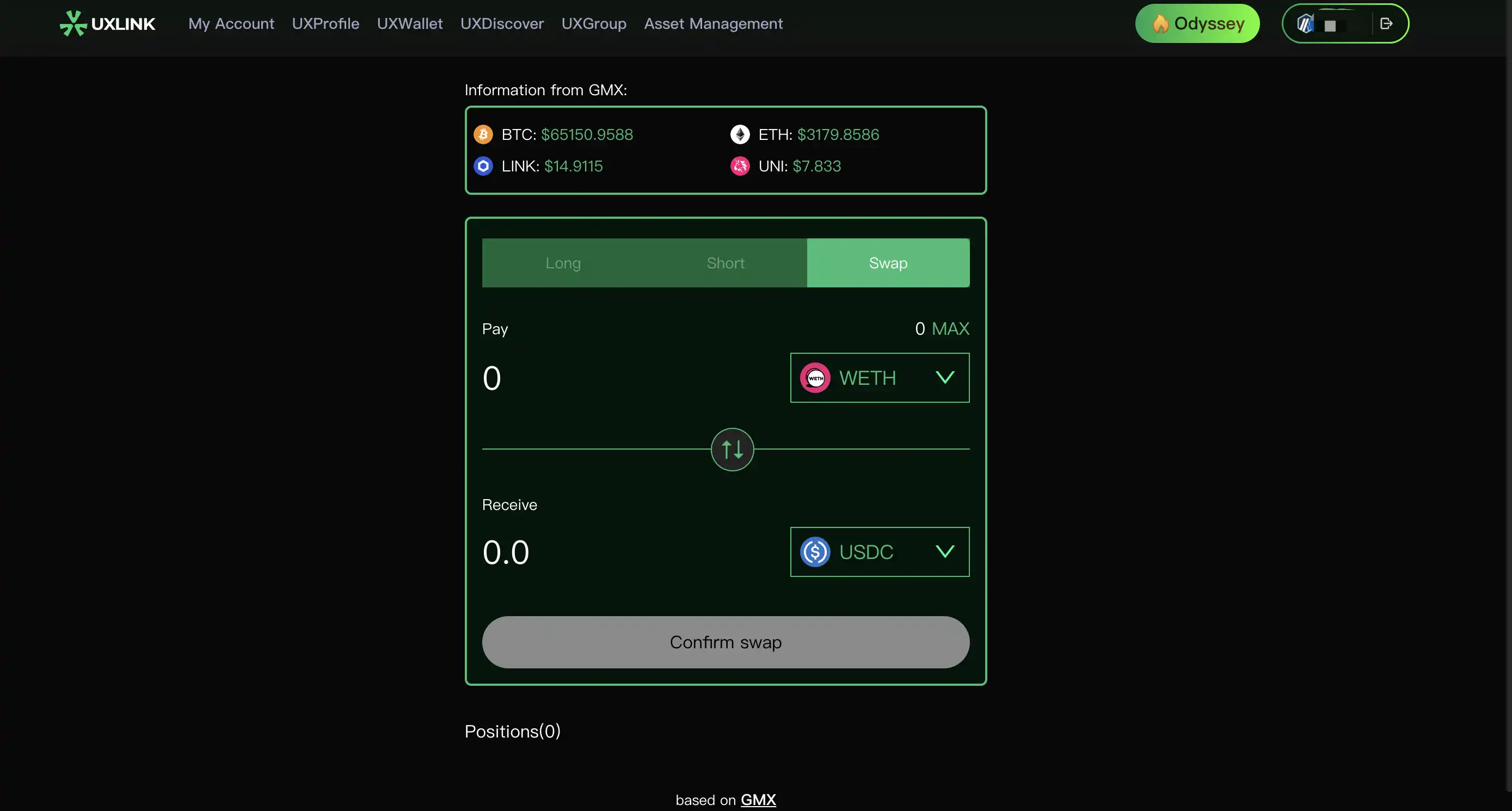The image size is (1512, 811).
Task: Switch to Short trade mode
Action: tap(726, 263)
